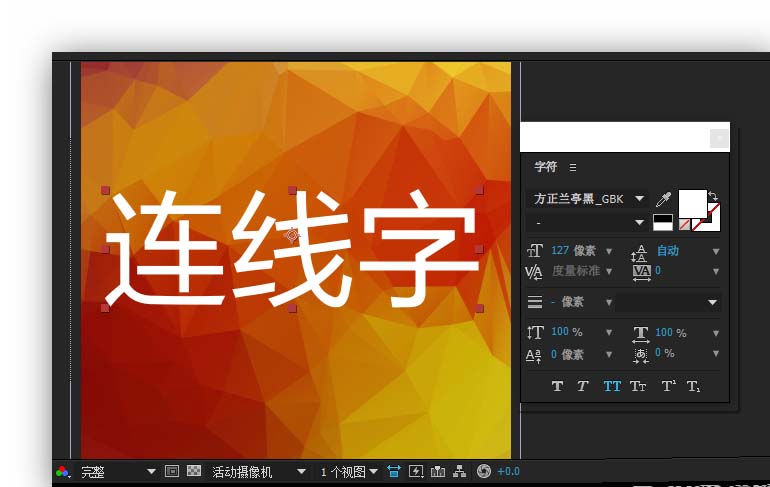Click the swap fill and stroke arrows
This screenshot has height=487, width=770.
point(713,196)
